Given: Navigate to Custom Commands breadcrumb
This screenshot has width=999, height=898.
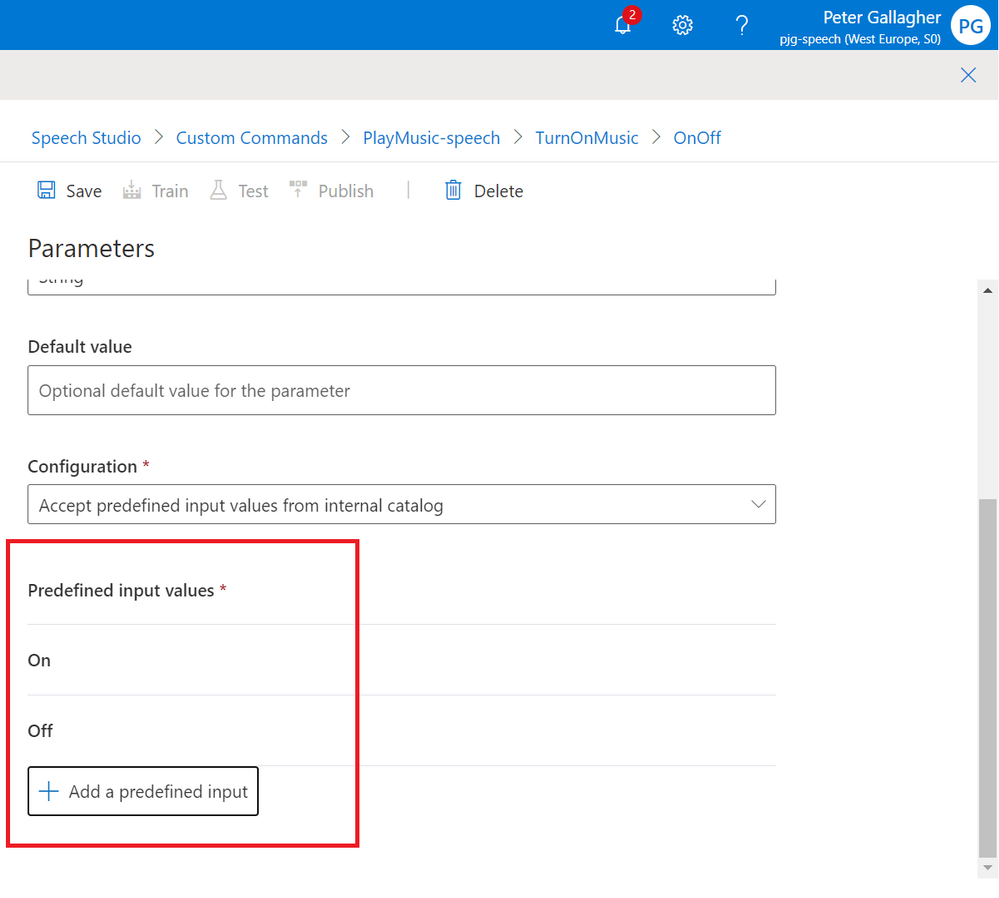Looking at the screenshot, I should [252, 138].
